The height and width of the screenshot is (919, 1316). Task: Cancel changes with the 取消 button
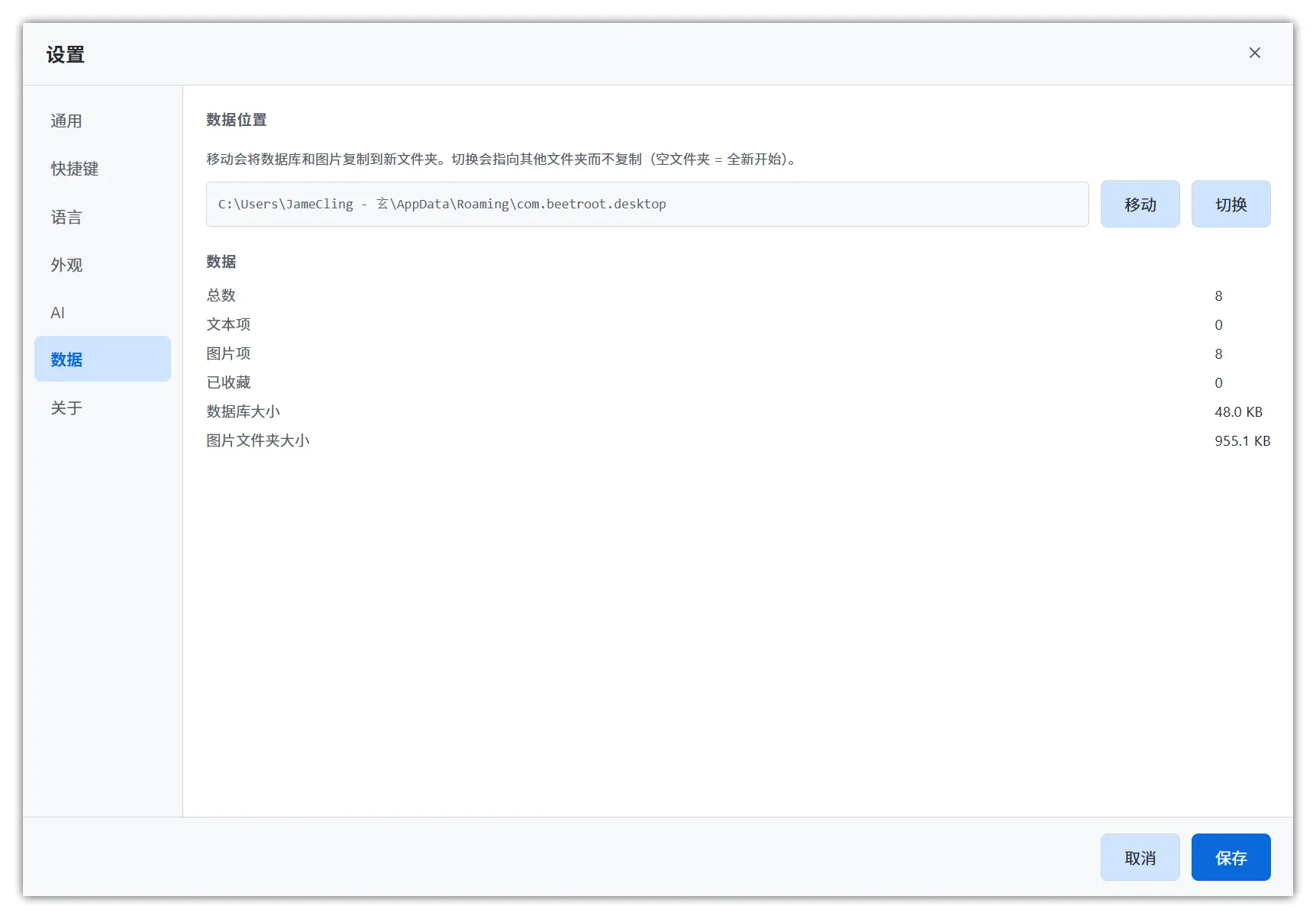click(1139, 858)
